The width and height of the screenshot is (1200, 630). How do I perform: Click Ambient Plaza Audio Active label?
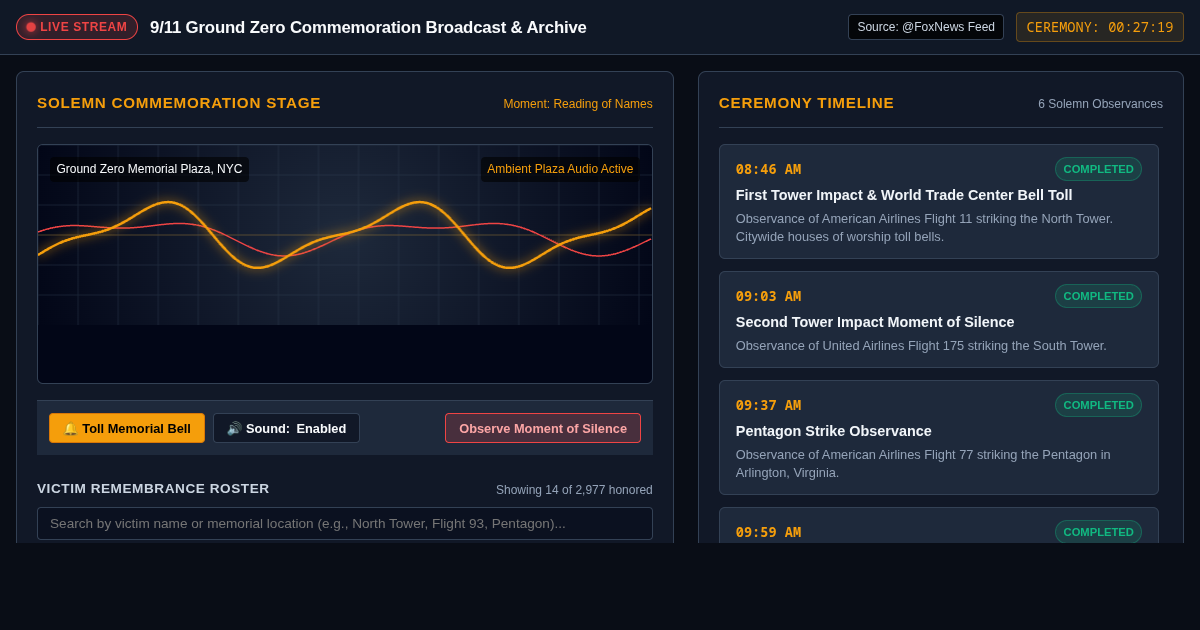coord(560,169)
